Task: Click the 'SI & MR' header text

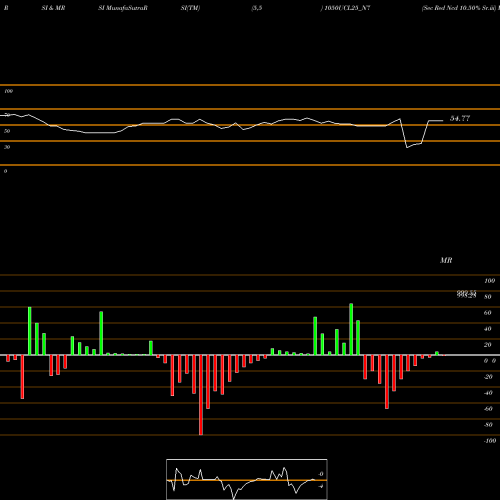Action: [53, 8]
